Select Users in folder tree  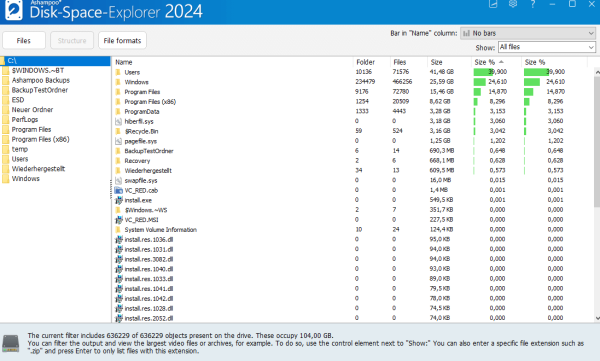click(20, 159)
